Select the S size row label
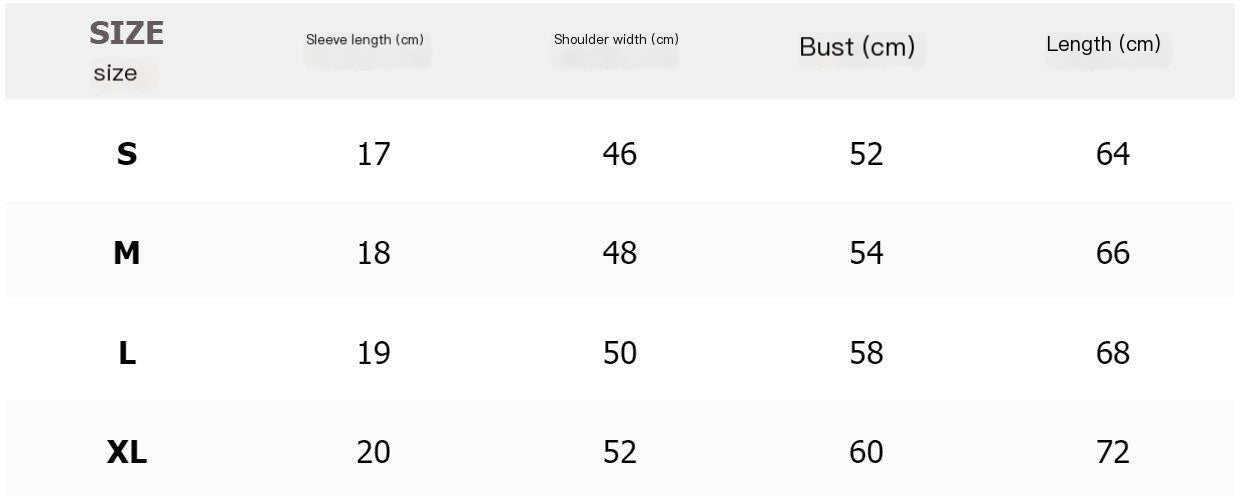 [127, 154]
